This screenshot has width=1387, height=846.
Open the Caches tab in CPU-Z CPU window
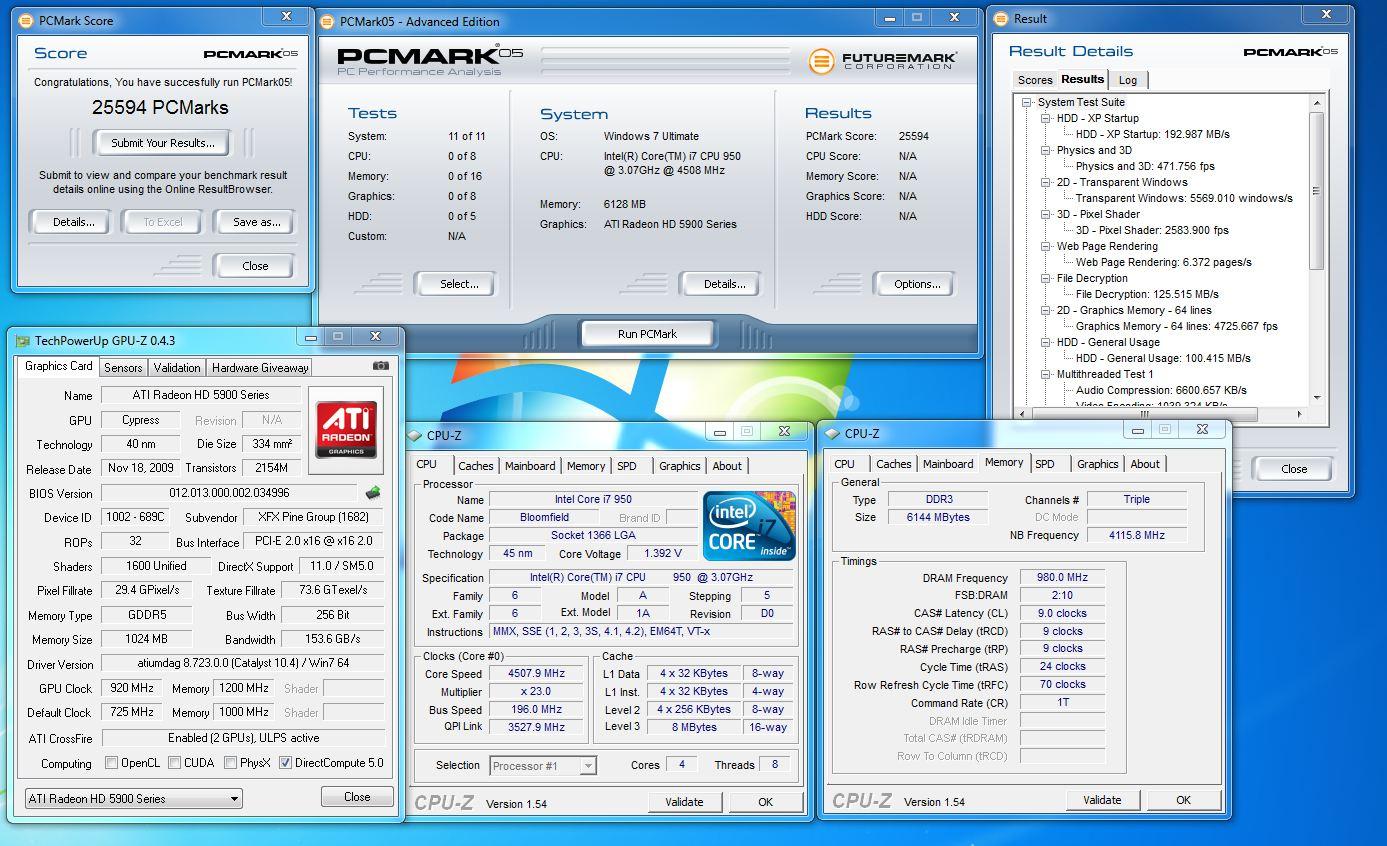point(475,466)
